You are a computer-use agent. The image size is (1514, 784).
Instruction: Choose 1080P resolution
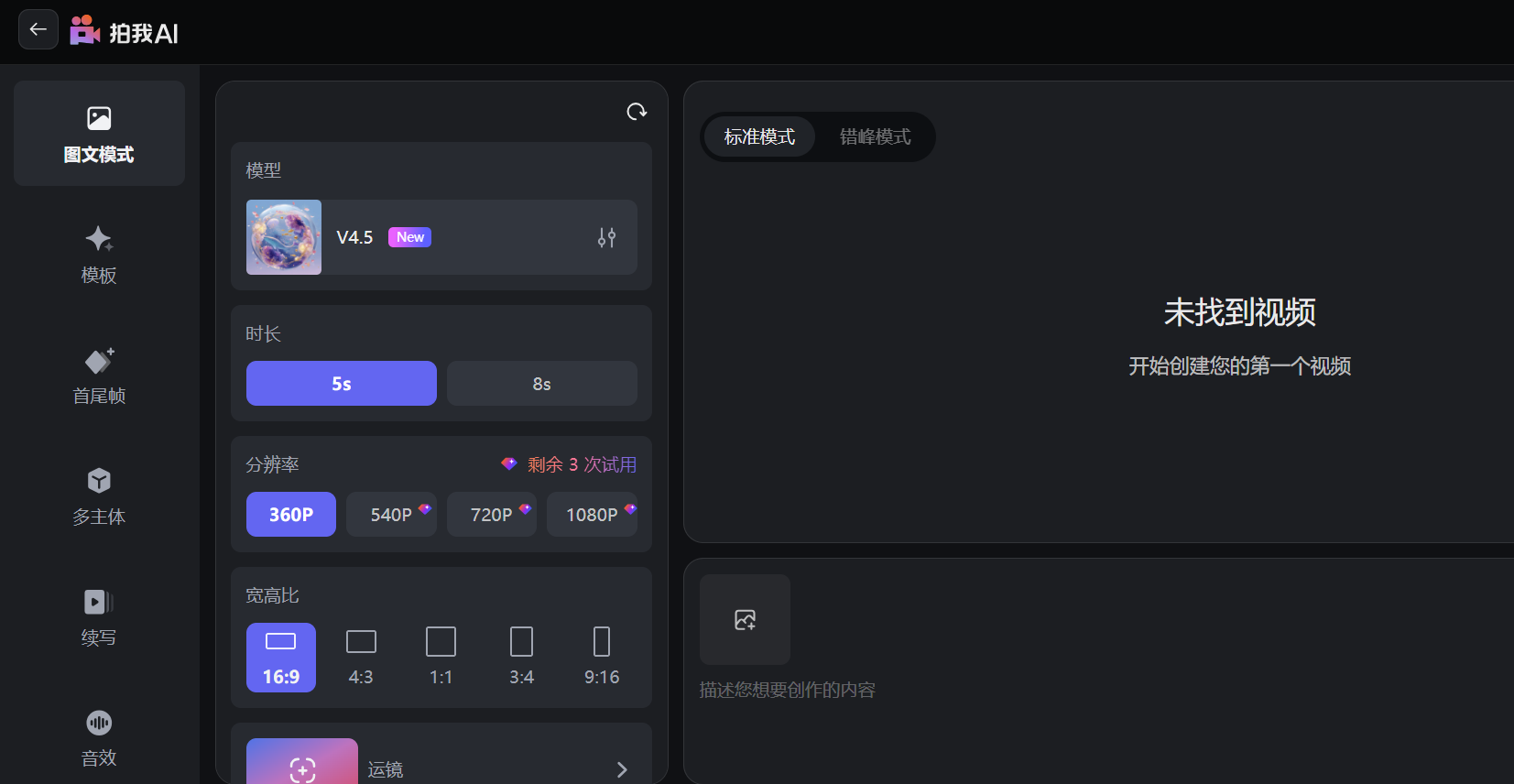coord(592,515)
